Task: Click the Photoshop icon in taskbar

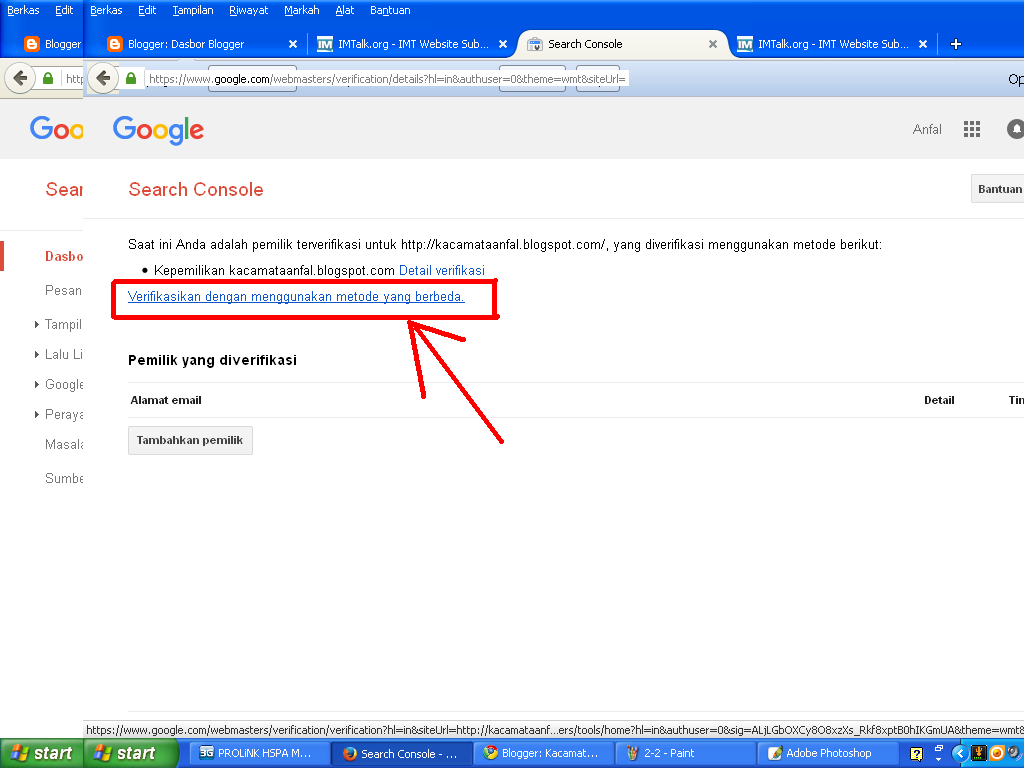Action: (x=775, y=754)
